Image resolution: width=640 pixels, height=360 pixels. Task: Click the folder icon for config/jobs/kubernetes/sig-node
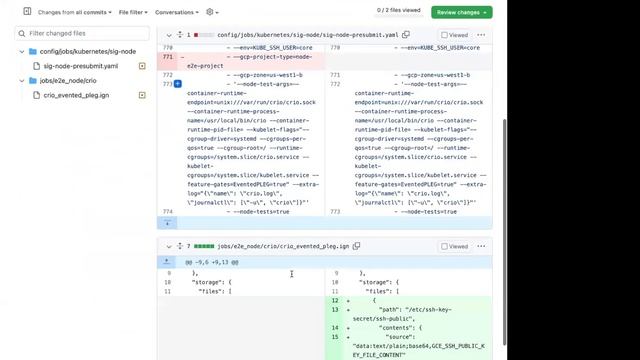[33, 51]
